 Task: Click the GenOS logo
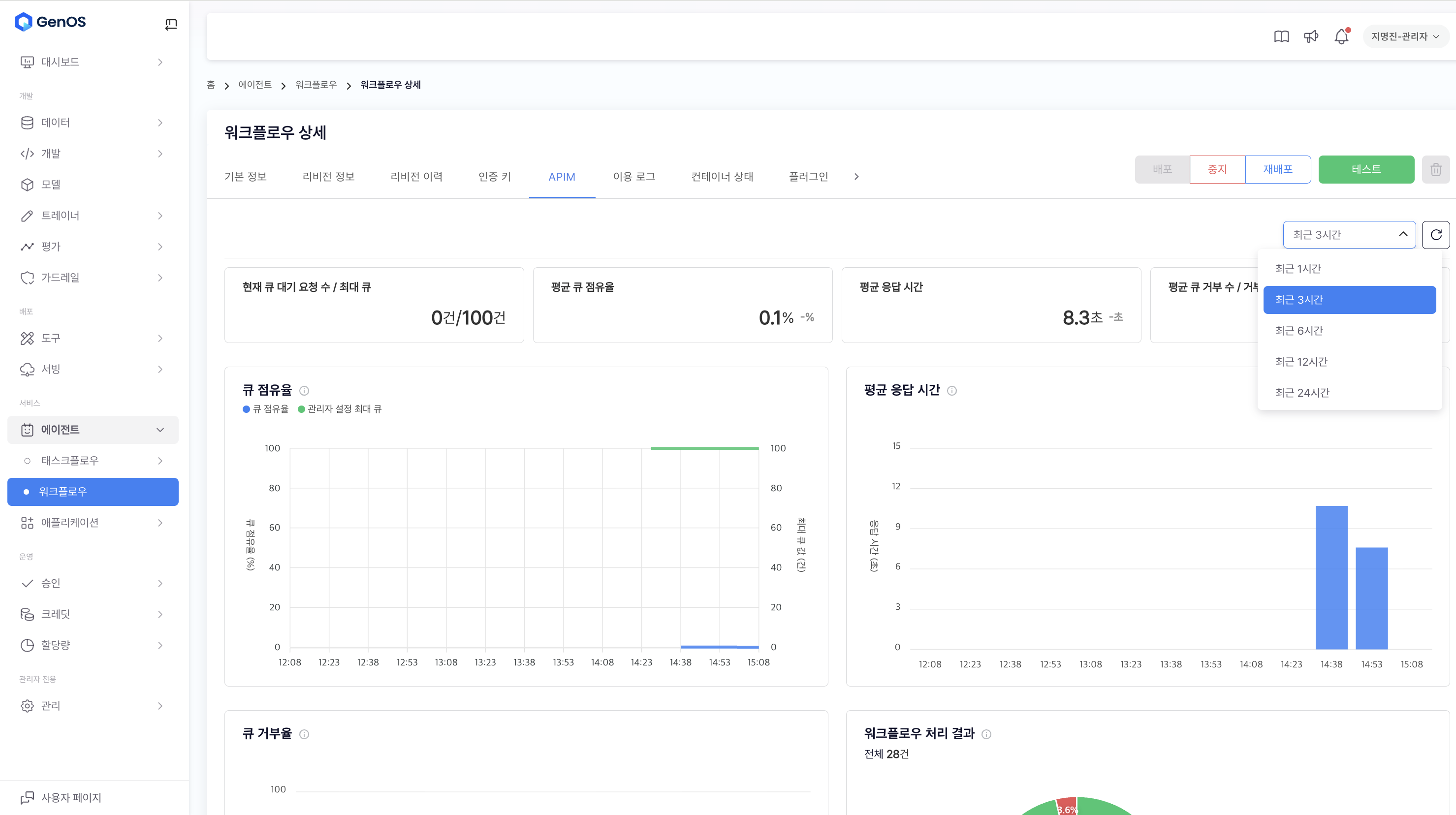(50, 22)
